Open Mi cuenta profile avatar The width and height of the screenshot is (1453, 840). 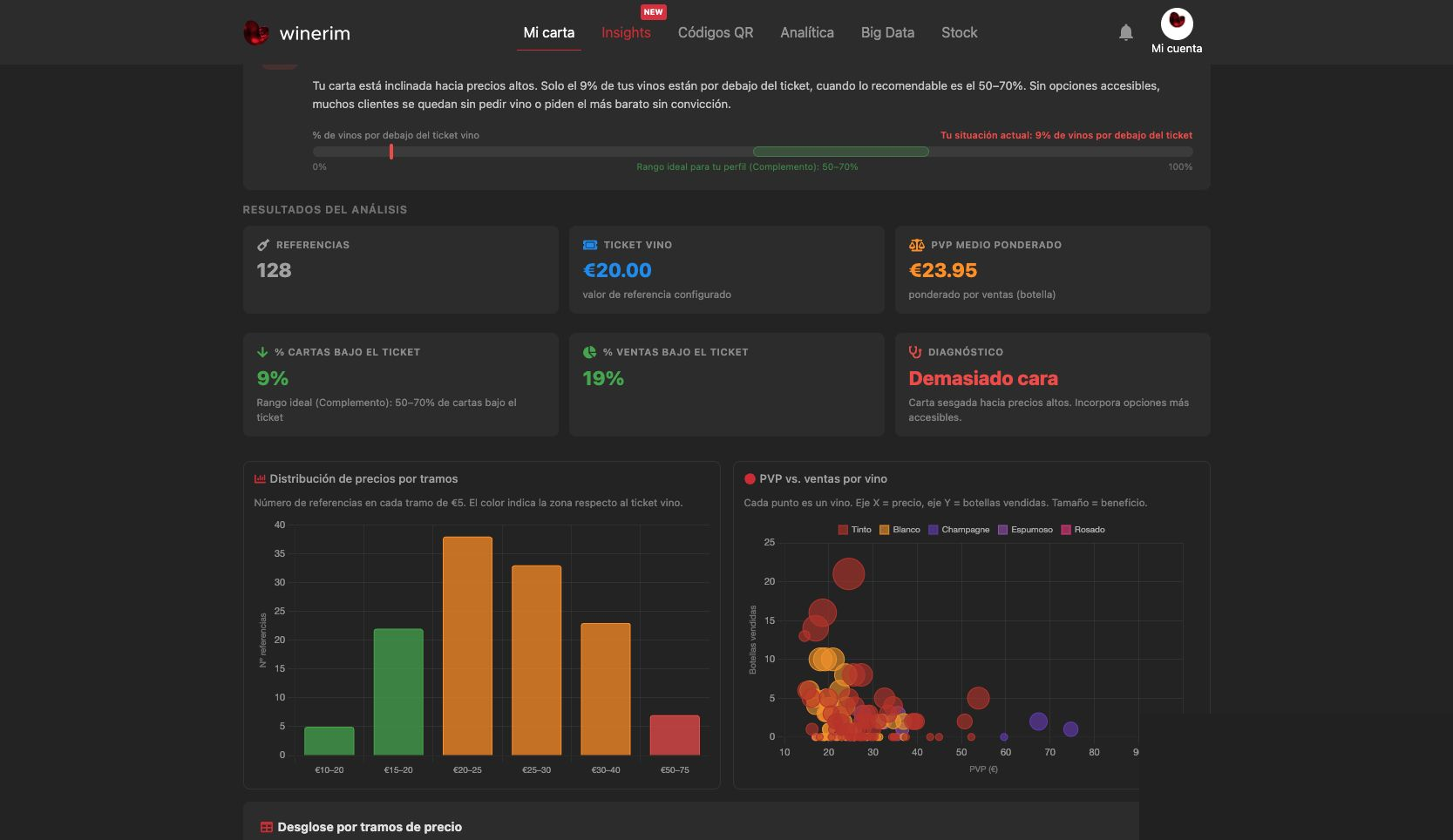pos(1177,24)
